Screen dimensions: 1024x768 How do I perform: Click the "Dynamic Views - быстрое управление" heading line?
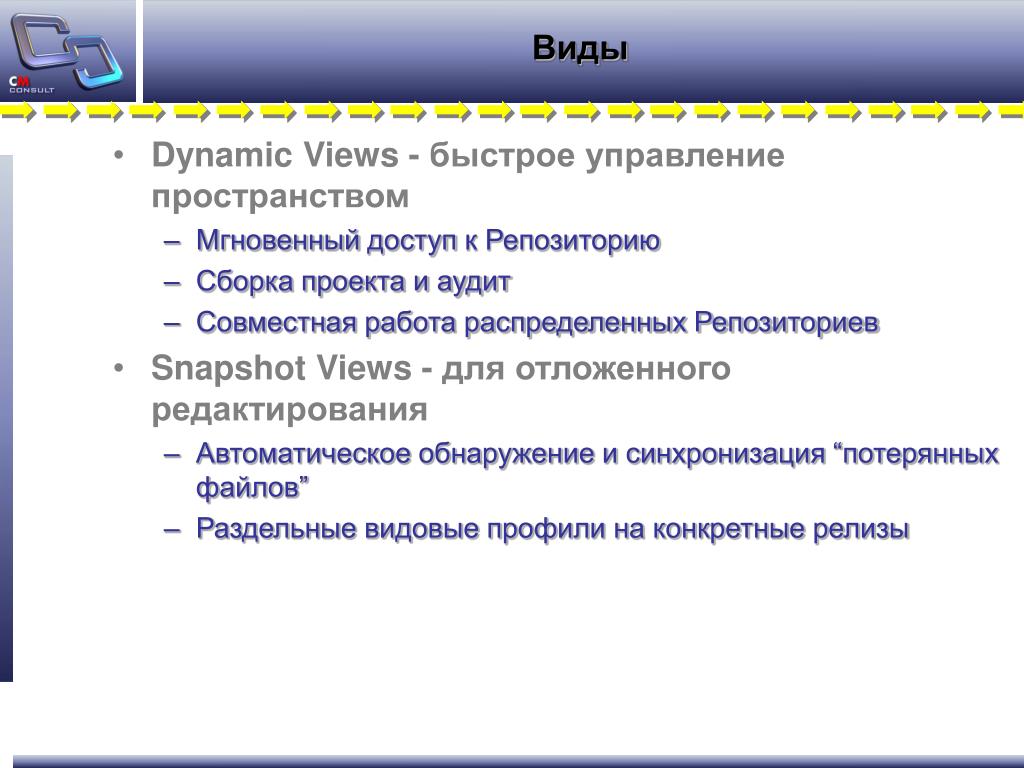coord(468,156)
